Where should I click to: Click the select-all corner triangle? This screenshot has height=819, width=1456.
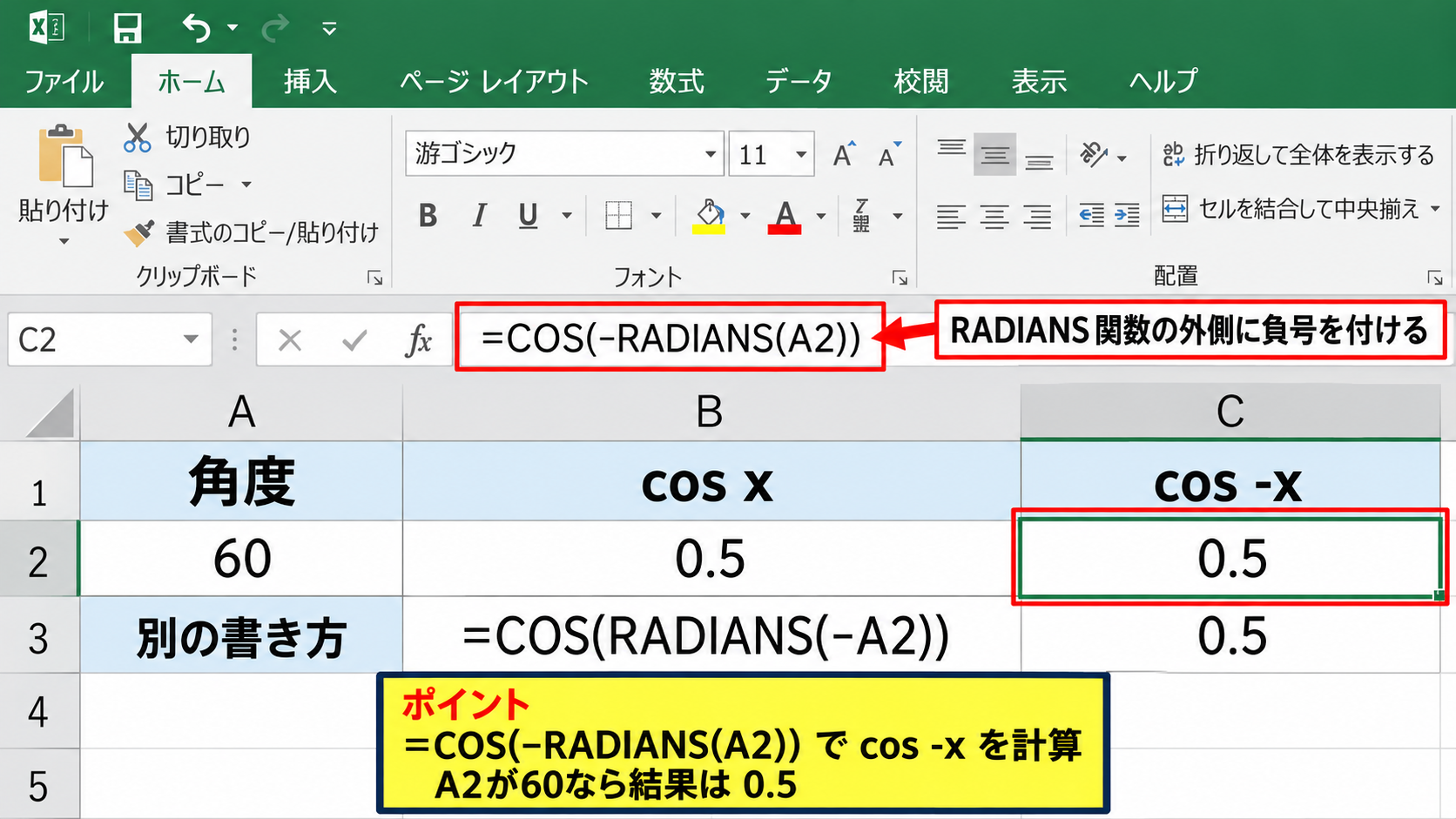click(x=51, y=413)
